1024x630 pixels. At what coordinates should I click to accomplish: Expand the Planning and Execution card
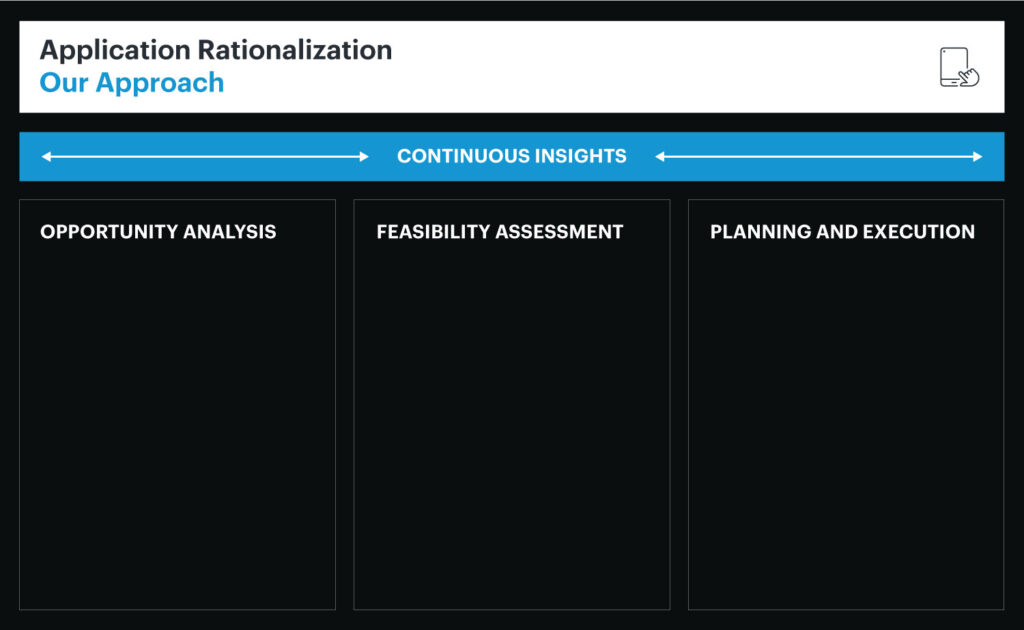coord(846,404)
